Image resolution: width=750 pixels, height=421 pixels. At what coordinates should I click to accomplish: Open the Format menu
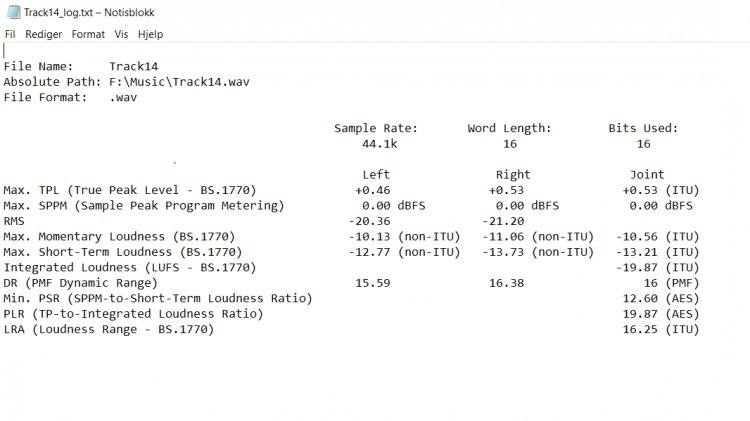coord(88,34)
